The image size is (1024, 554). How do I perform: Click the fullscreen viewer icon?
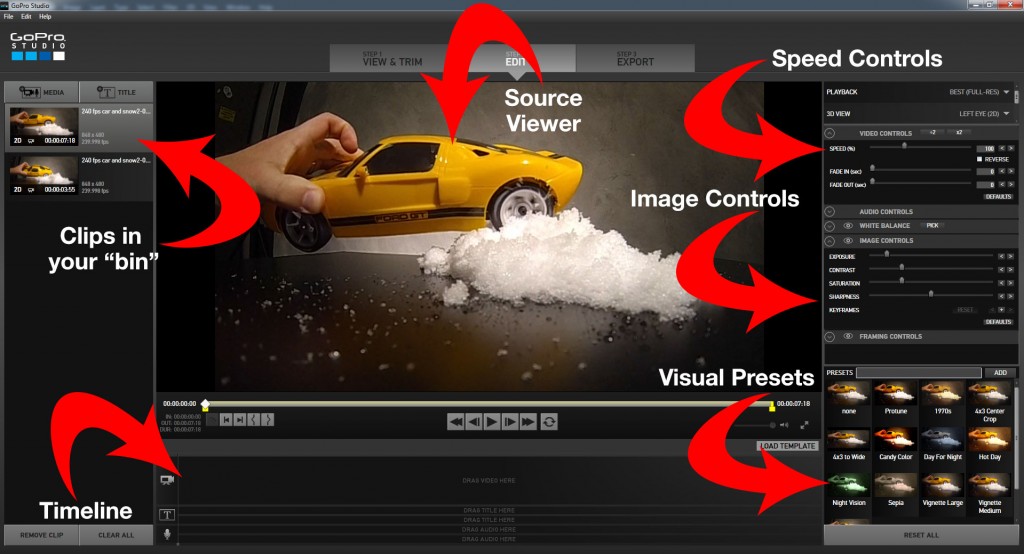point(805,425)
